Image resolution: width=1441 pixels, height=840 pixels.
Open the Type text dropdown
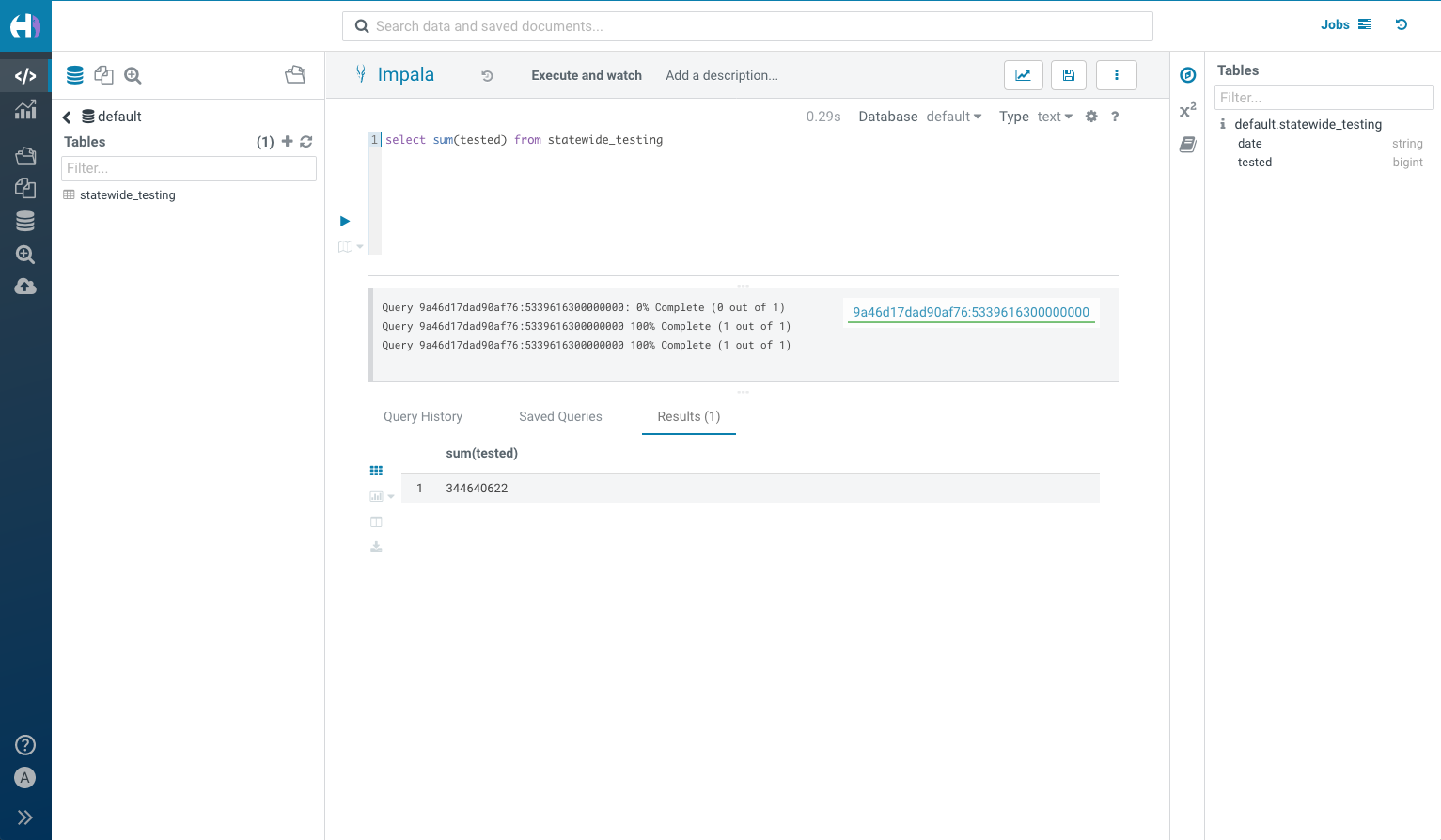coord(1054,116)
